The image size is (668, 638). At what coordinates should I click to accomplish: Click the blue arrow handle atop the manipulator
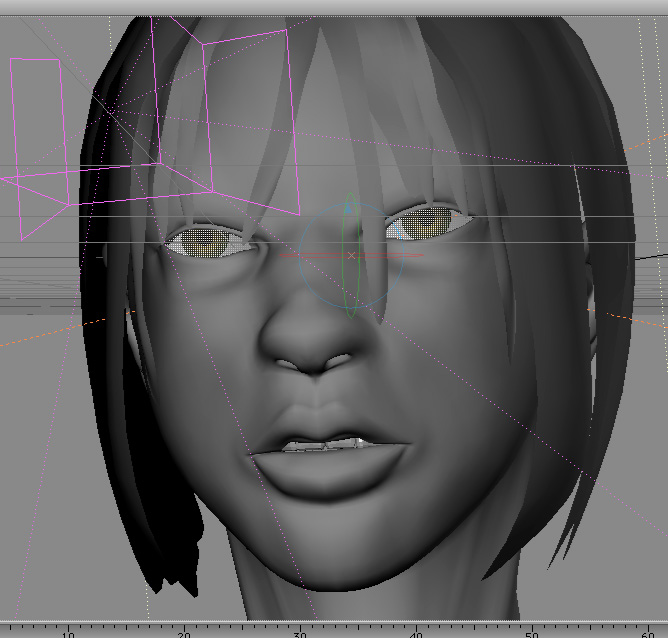click(347, 210)
